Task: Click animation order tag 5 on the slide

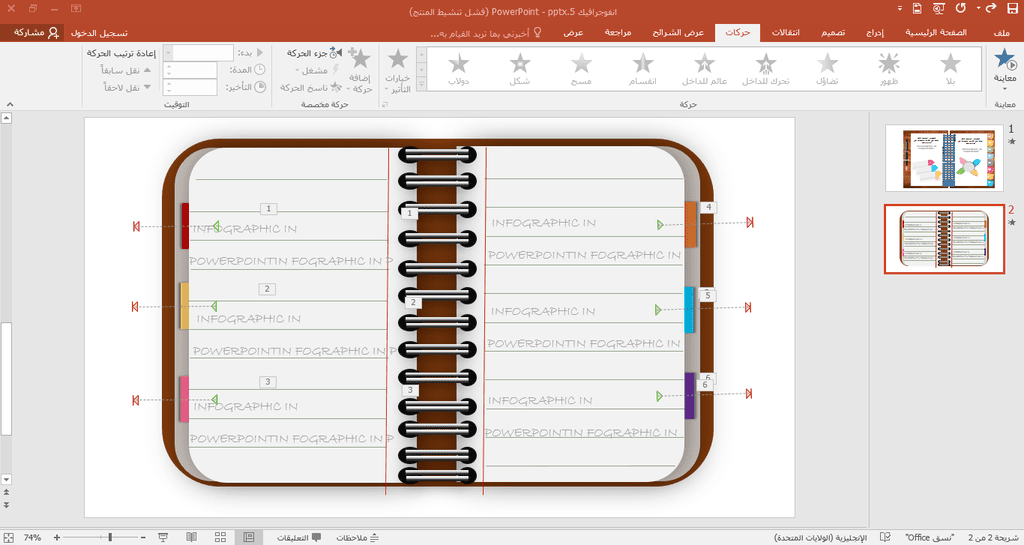Action: click(x=708, y=296)
